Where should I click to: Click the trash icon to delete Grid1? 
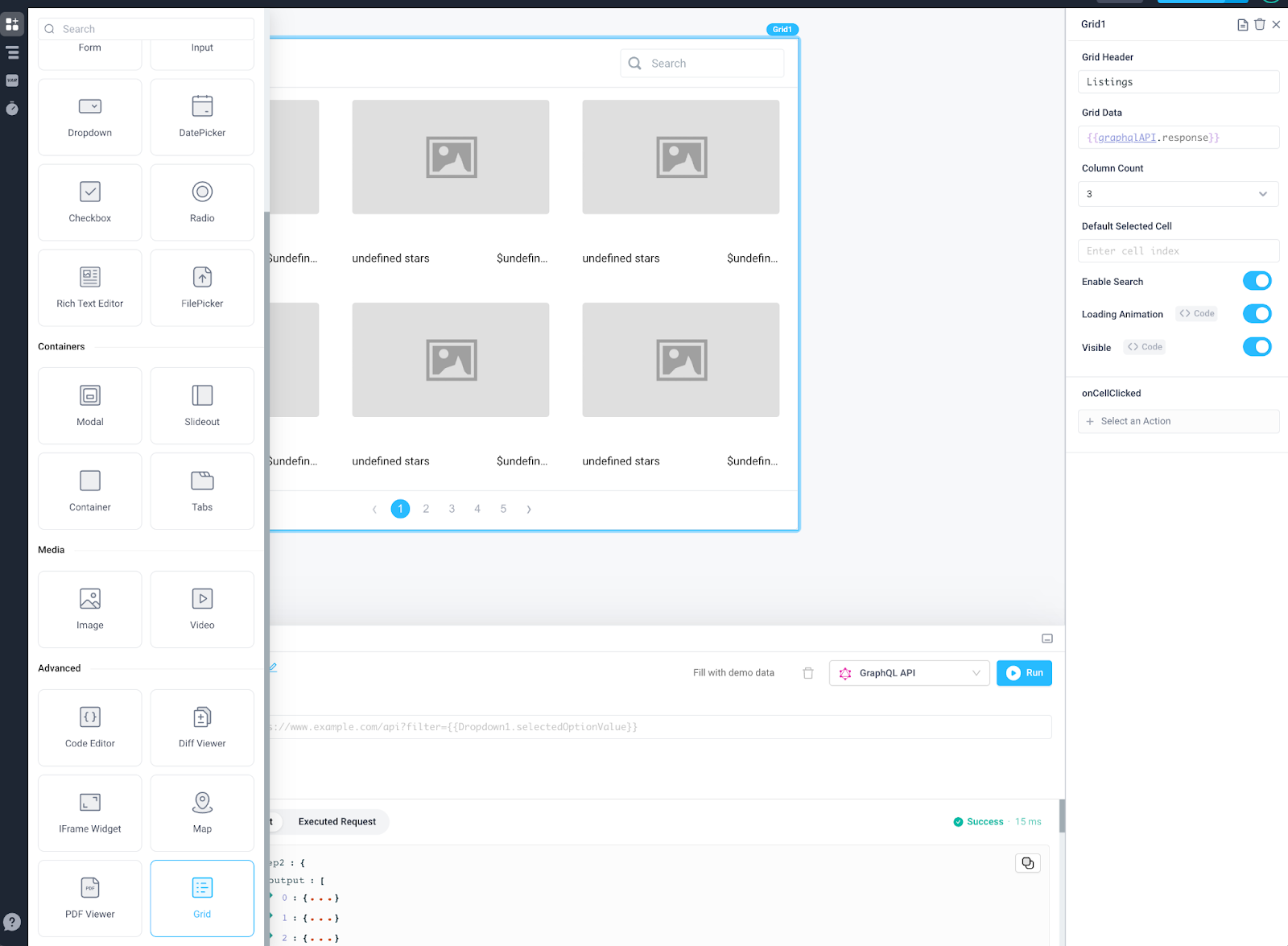coord(1259,24)
